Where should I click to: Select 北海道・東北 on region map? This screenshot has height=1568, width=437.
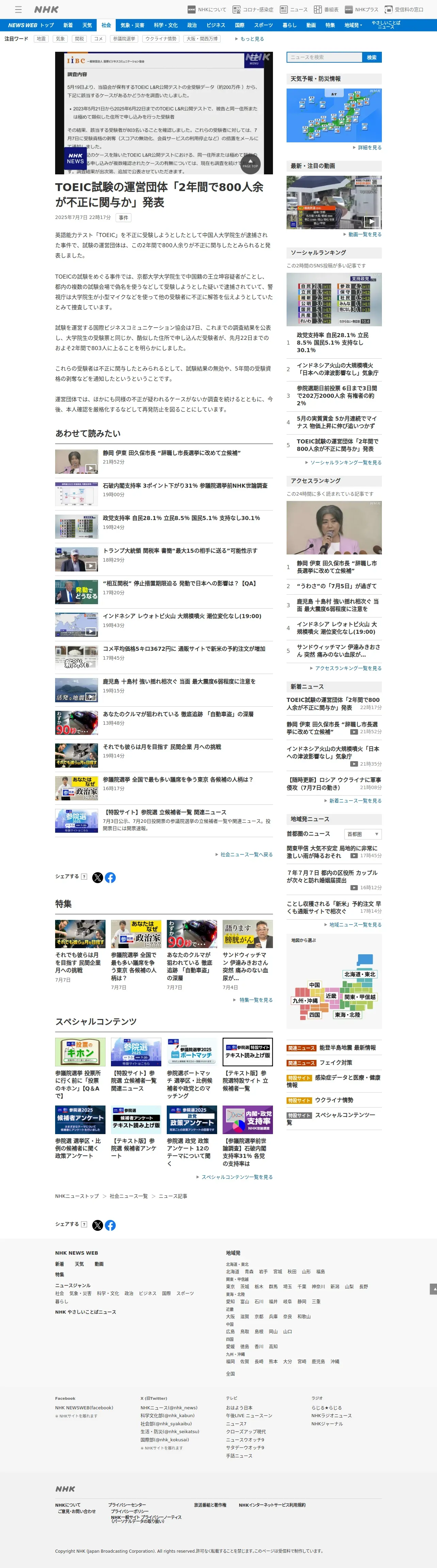pos(360,974)
